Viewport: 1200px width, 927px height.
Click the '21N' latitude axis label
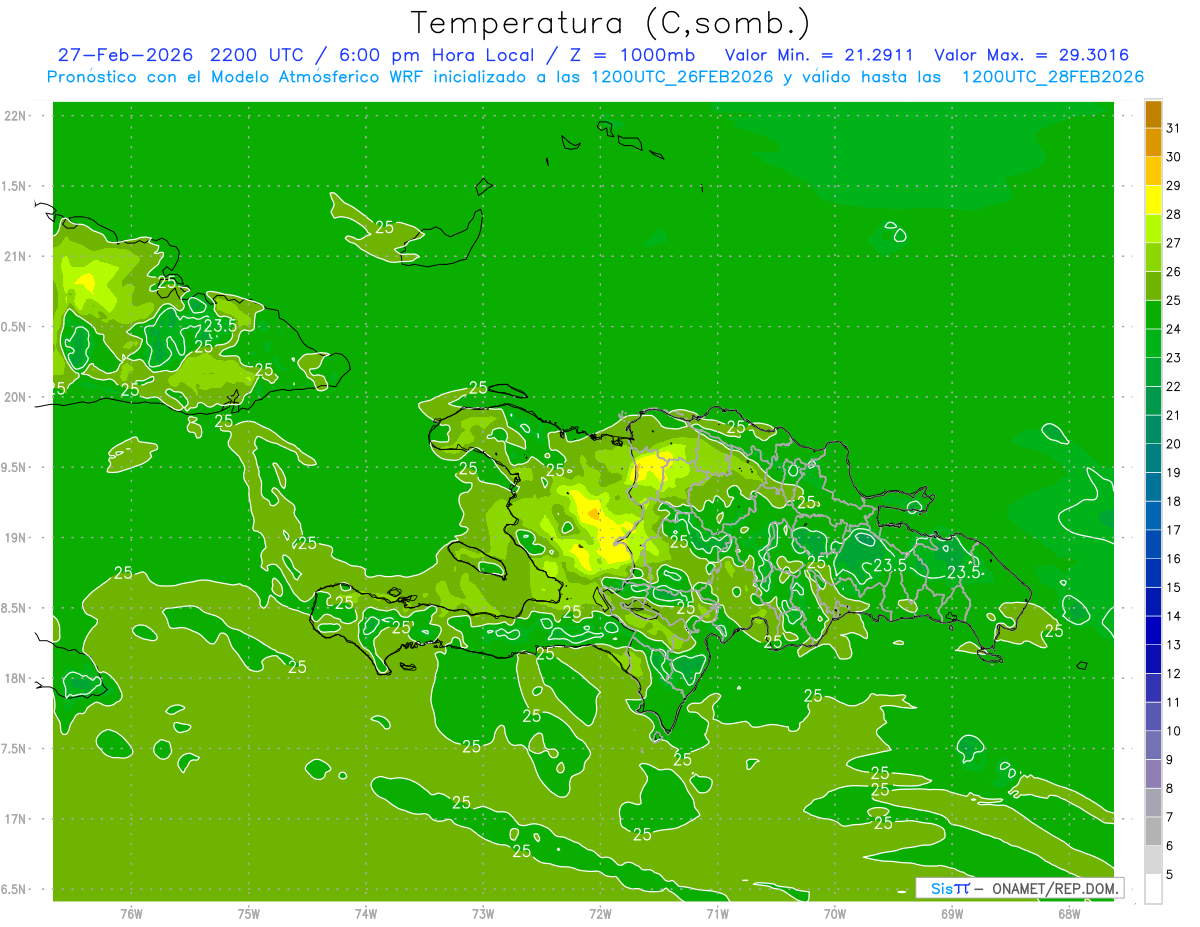[x=16, y=256]
